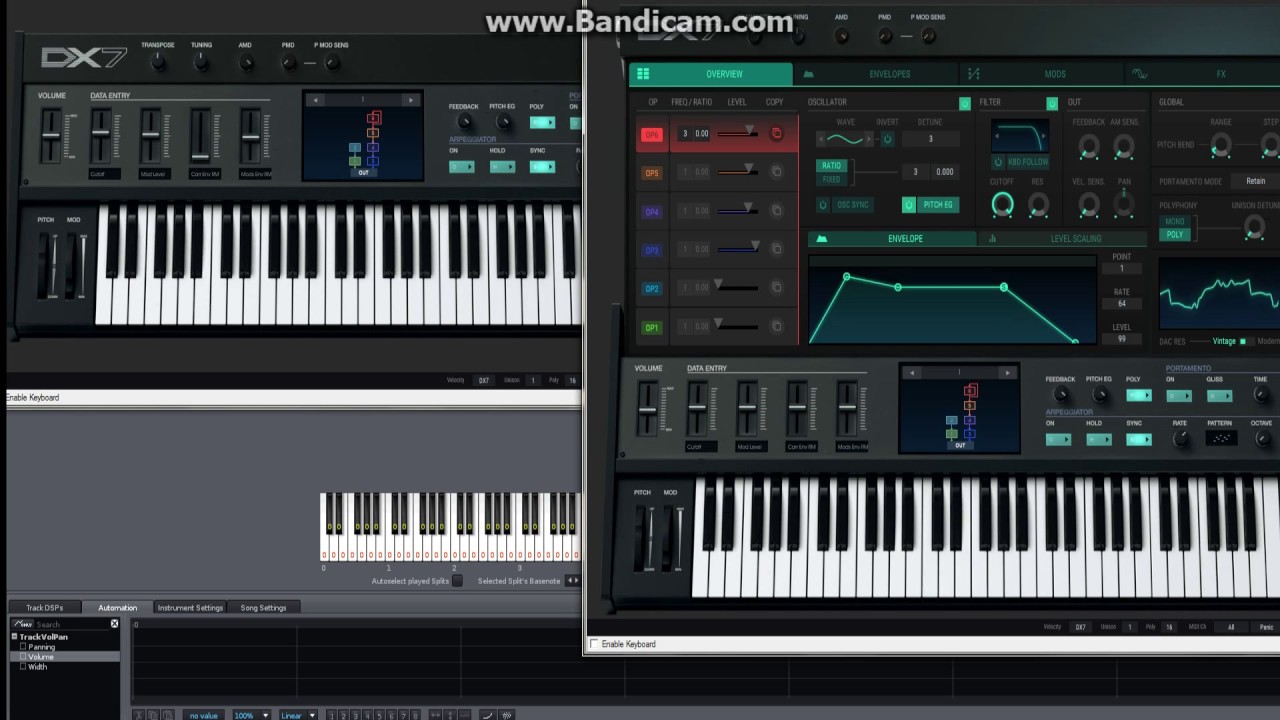Toggle the Filter section power button

pos(1052,103)
